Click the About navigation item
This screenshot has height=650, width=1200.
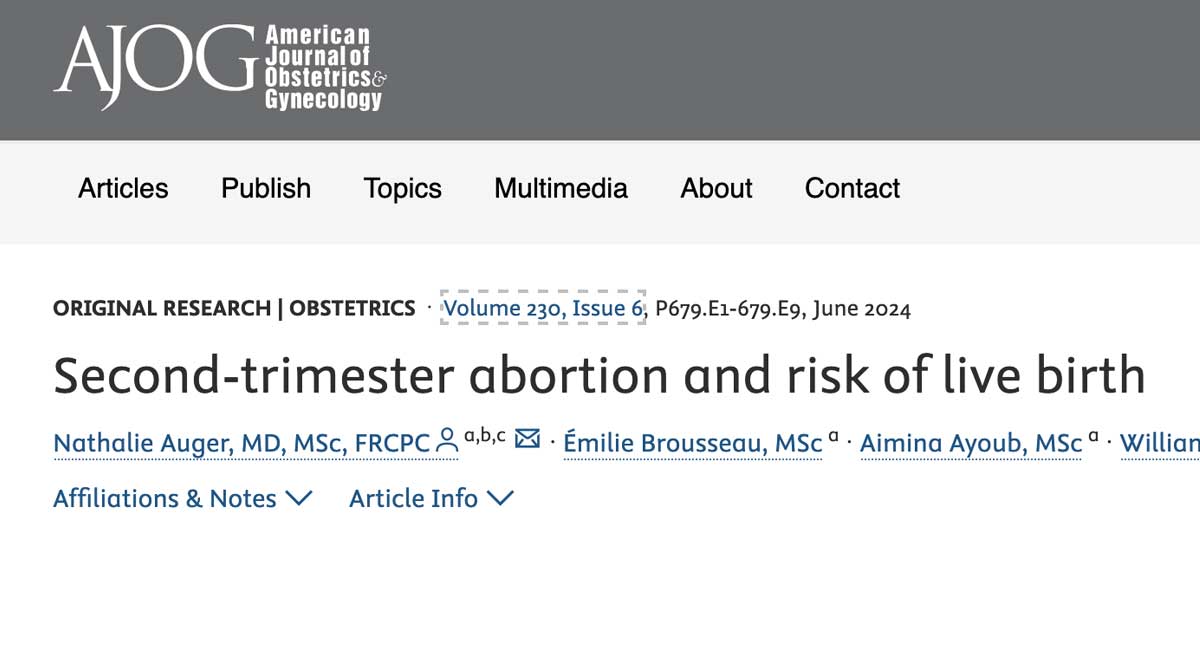[716, 188]
